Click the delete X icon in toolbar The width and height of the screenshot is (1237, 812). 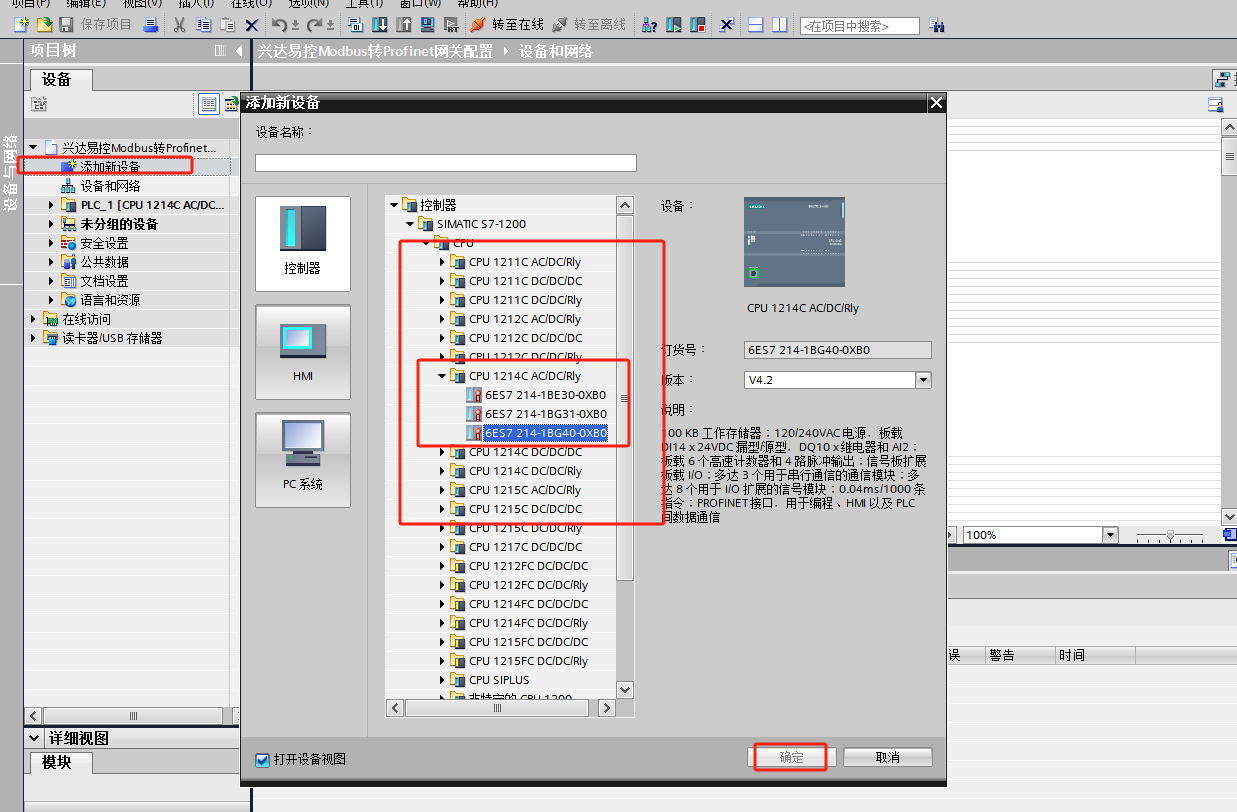(252, 24)
